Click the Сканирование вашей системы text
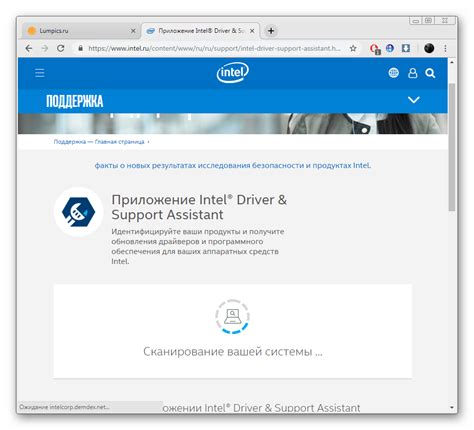 [x=233, y=352]
